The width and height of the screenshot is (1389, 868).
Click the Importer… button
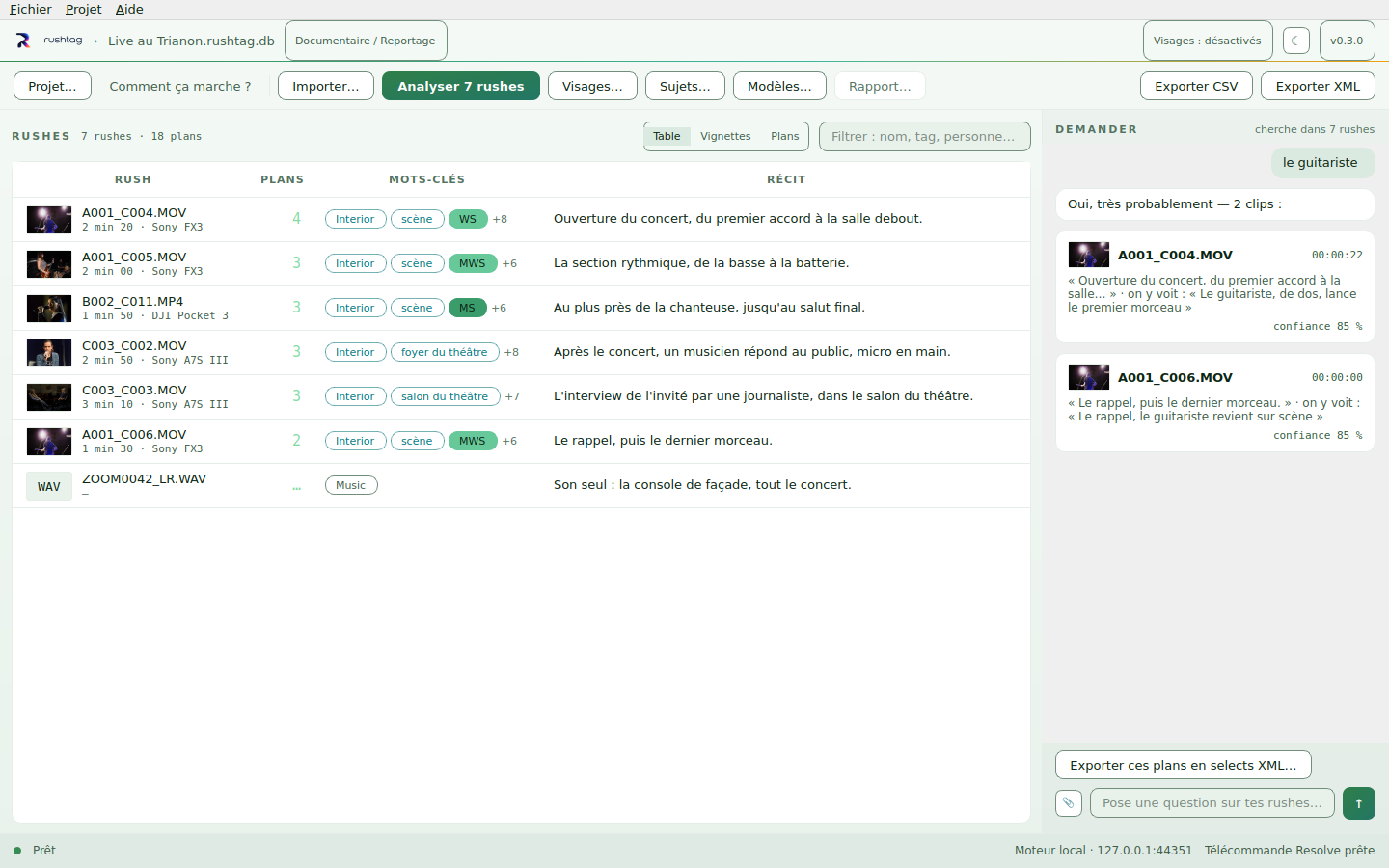(x=326, y=86)
